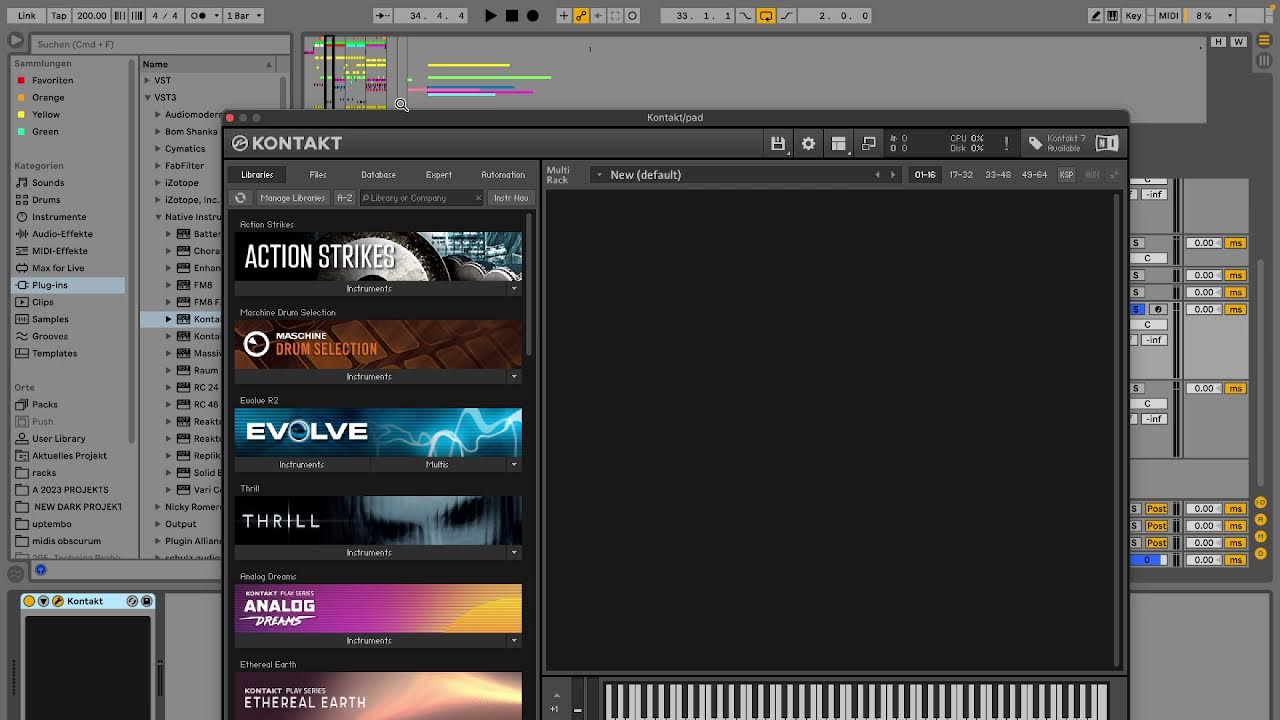Toggle Kontakt device activator button
The height and width of the screenshot is (720, 1280).
point(29,601)
